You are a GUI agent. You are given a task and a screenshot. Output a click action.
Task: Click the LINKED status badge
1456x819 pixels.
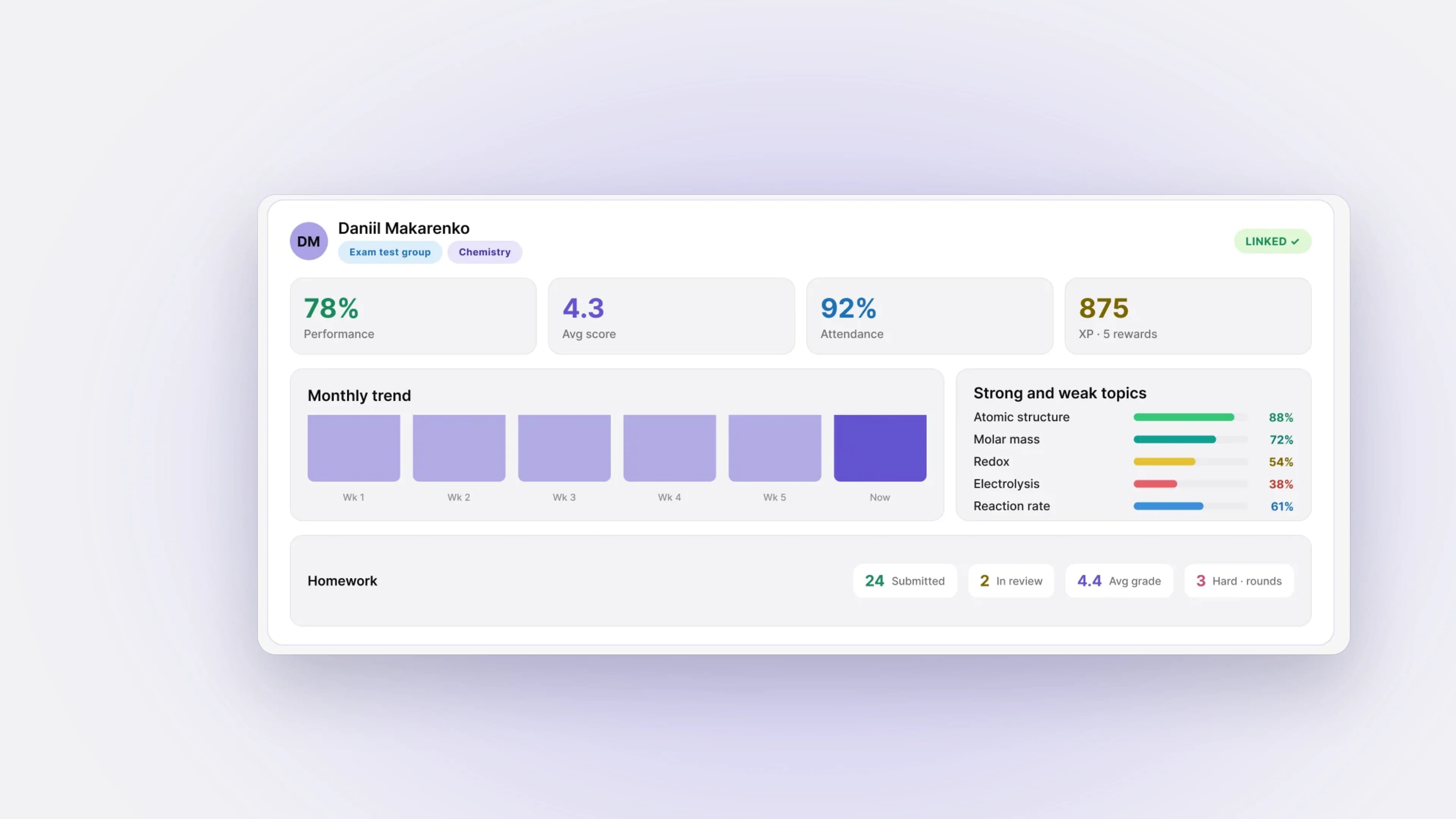(x=1272, y=242)
